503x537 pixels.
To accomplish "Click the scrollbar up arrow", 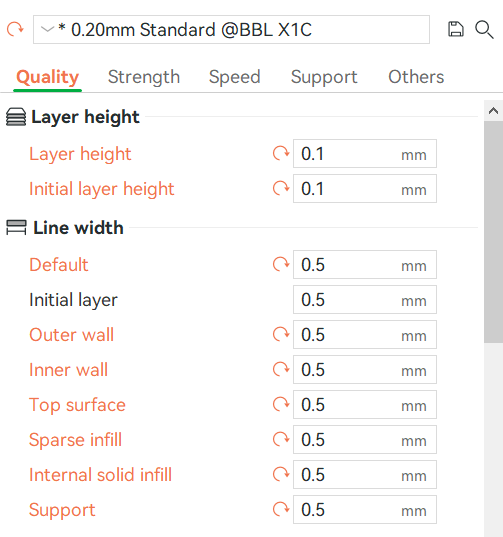I will tap(493, 111).
